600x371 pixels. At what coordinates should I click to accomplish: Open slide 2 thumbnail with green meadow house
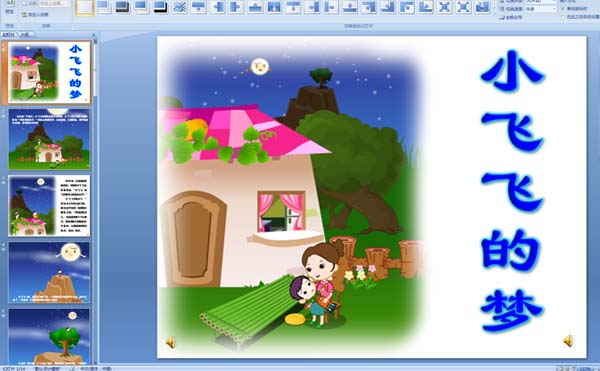(49, 139)
